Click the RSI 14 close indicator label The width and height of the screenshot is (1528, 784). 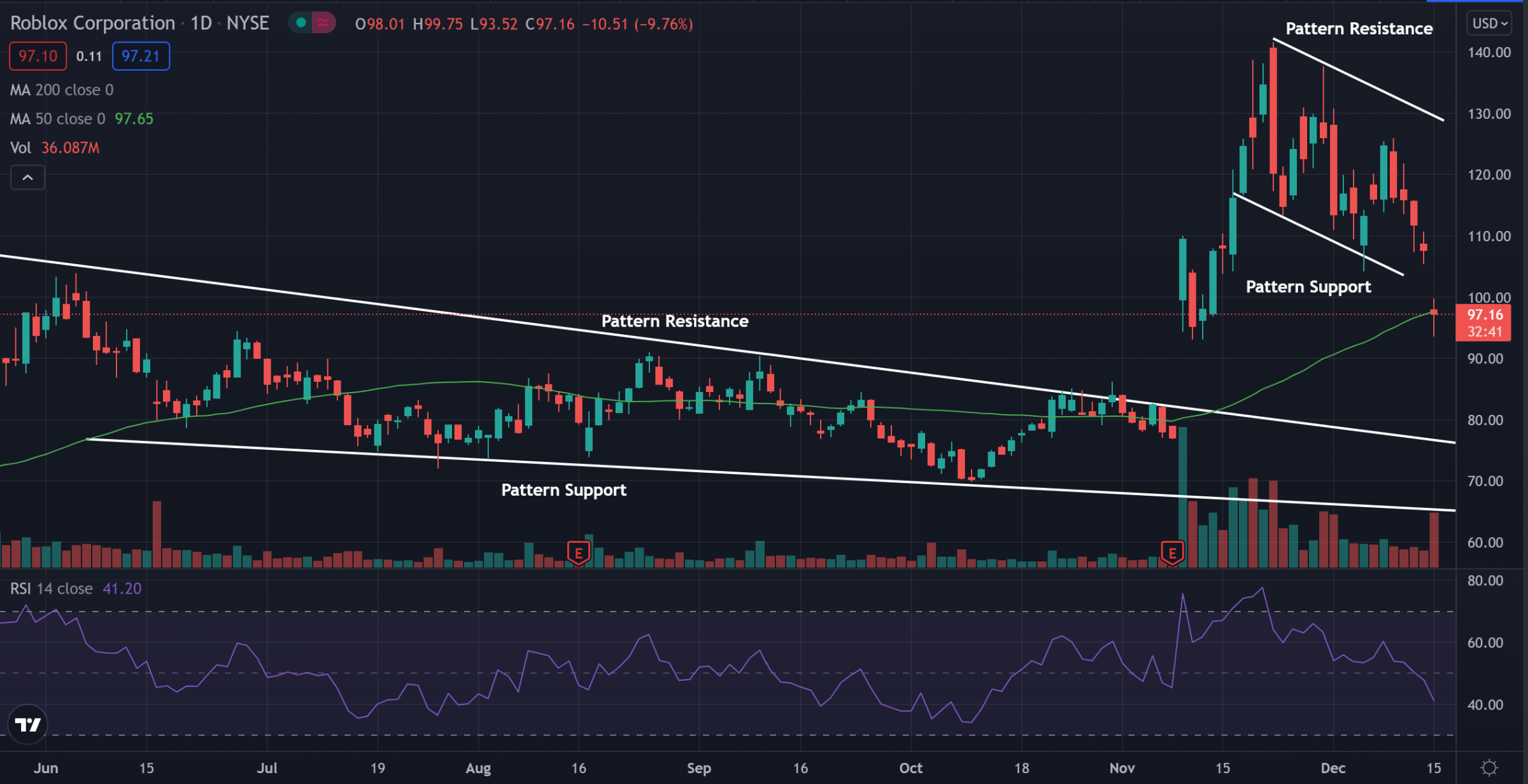pyautogui.click(x=52, y=589)
